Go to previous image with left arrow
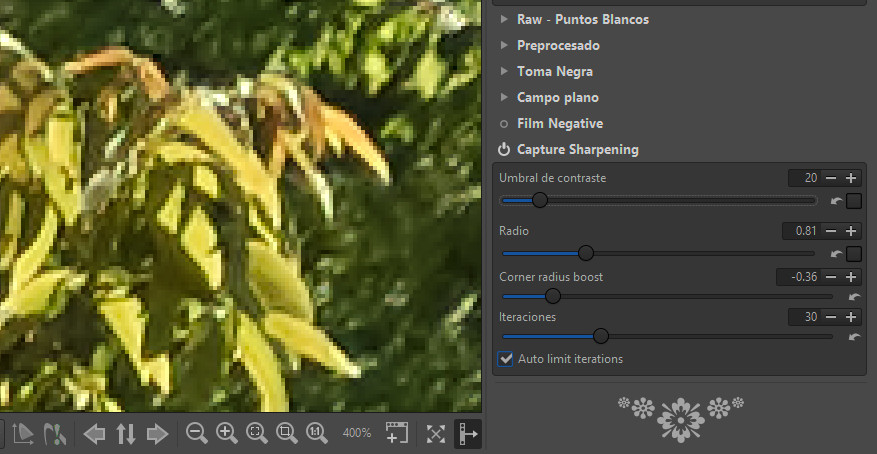This screenshot has width=877, height=454. pyautogui.click(x=94, y=433)
